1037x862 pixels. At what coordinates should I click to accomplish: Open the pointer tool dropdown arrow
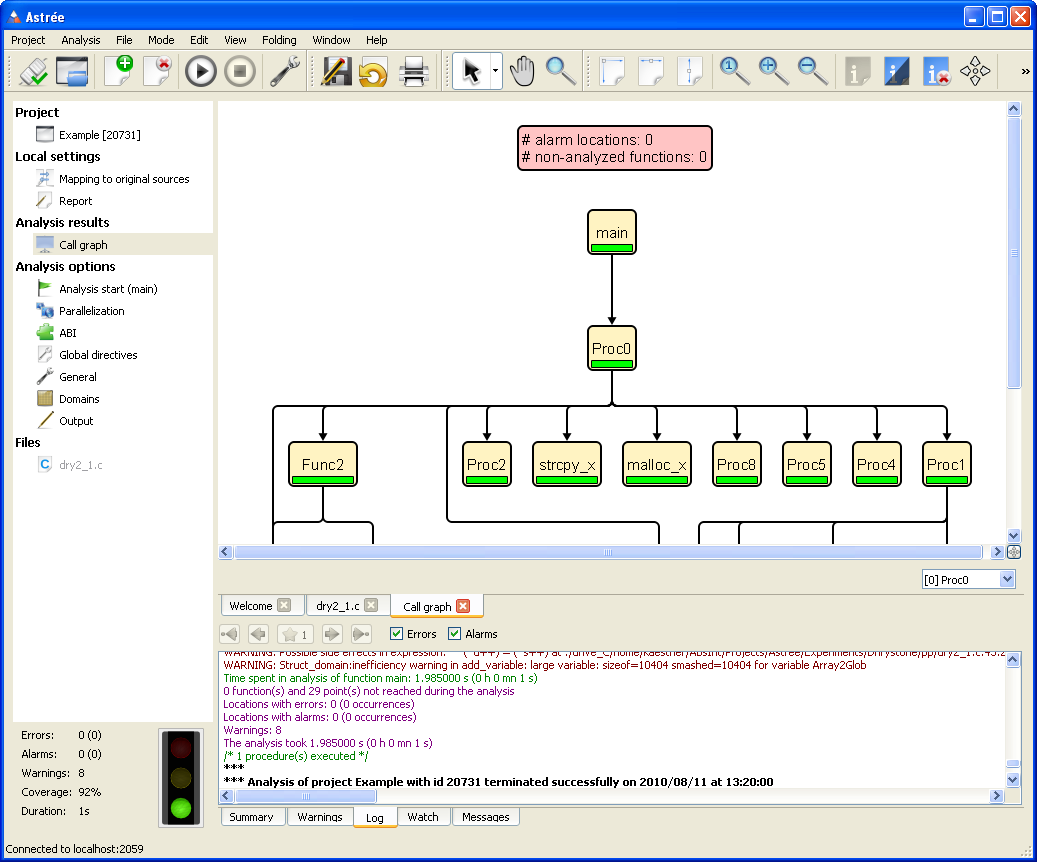(495, 71)
